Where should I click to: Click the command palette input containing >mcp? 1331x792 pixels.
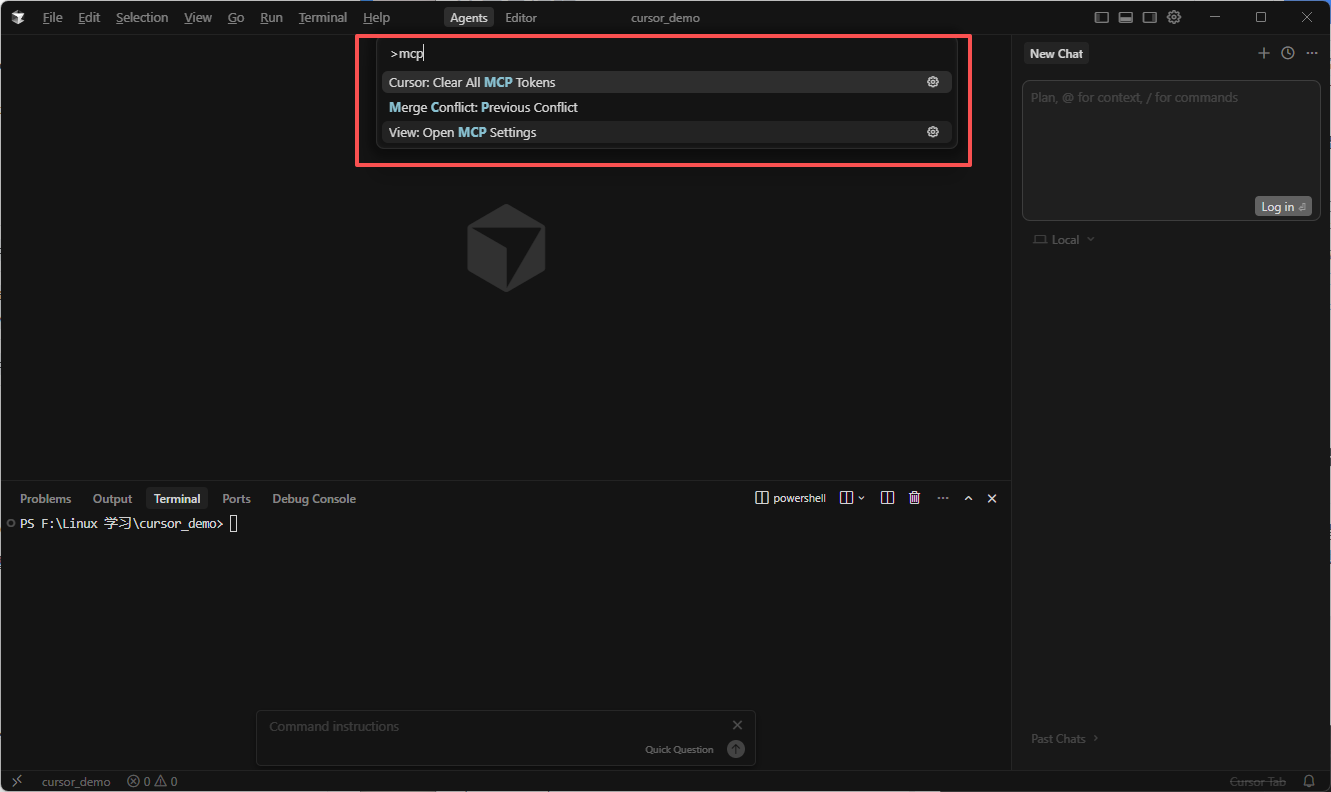(x=666, y=54)
